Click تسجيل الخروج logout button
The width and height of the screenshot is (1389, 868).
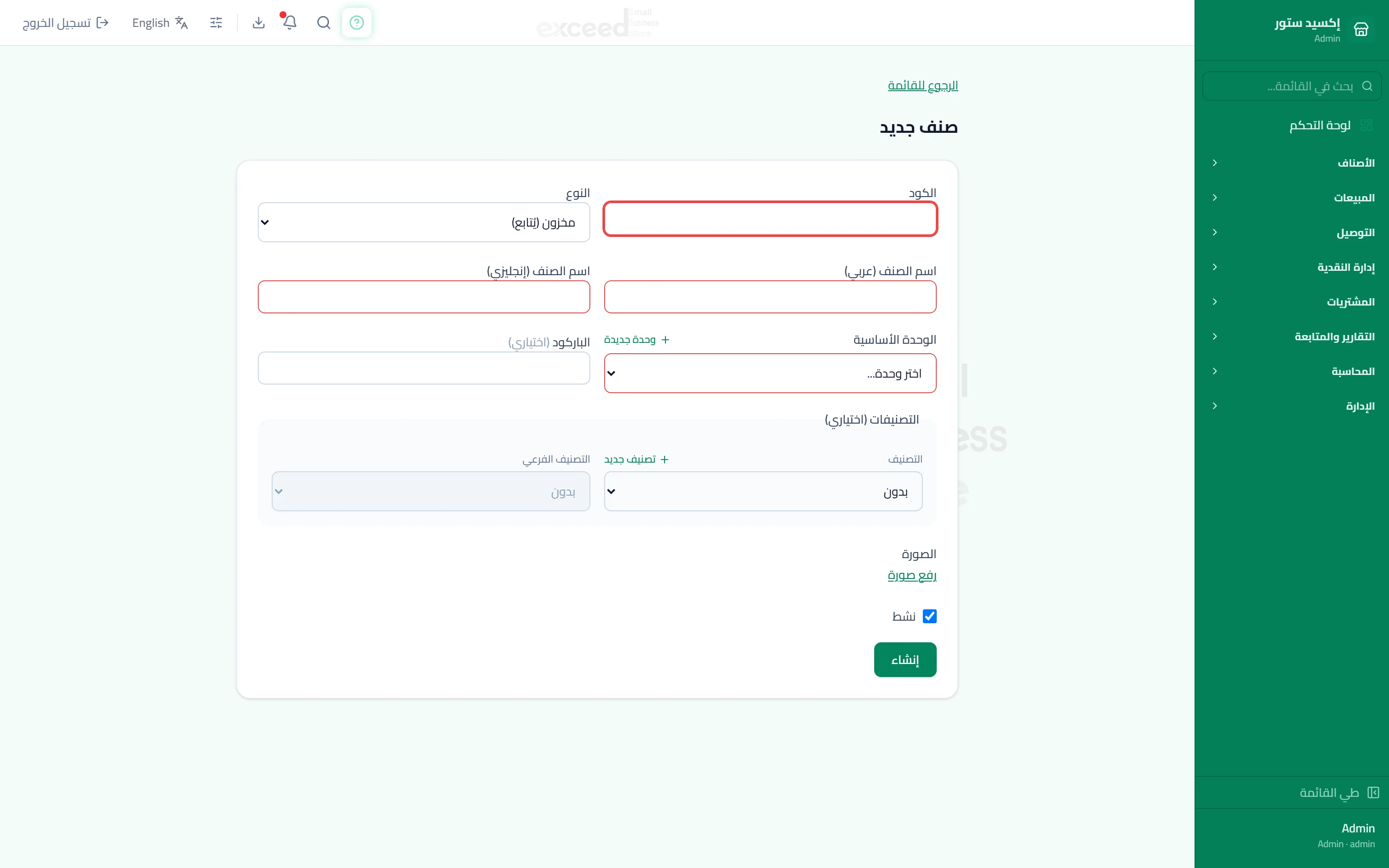pyautogui.click(x=66, y=23)
